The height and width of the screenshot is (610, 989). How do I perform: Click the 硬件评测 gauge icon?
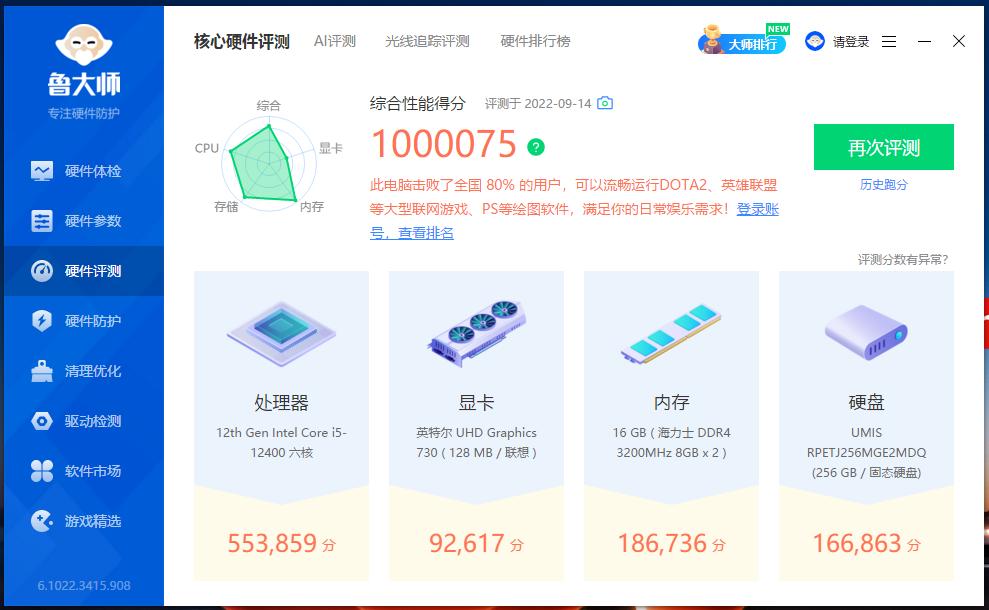pyautogui.click(x=42, y=271)
